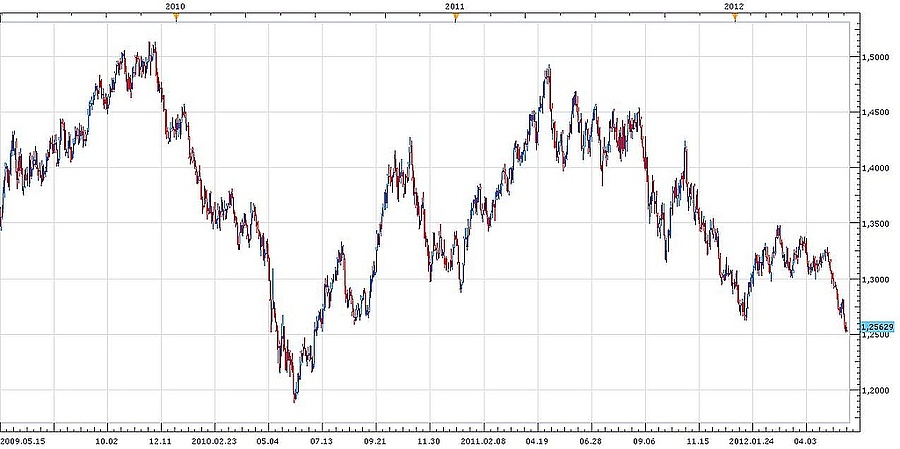Viewport: 900px width, 449px height.
Task: Click the 06.28 date label
Action: (591, 439)
